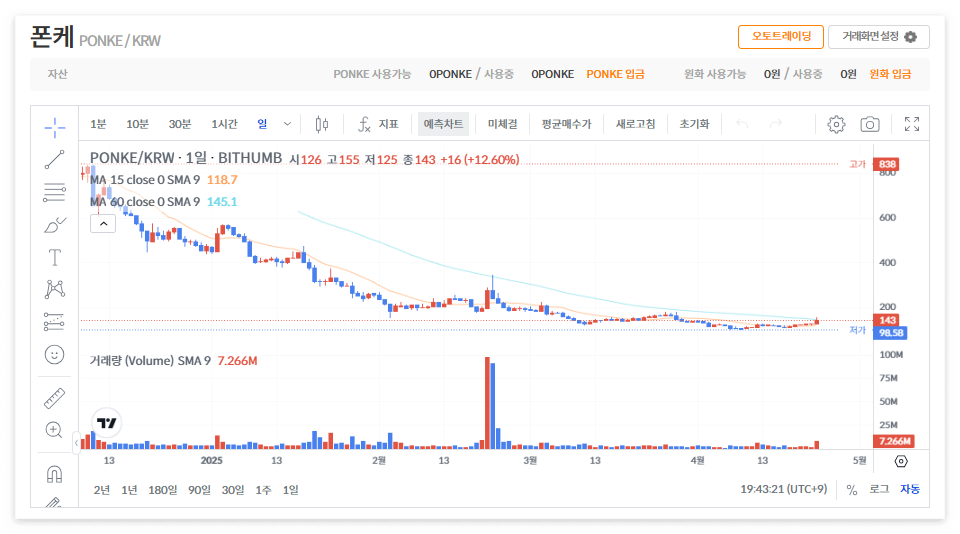Click the undo arrow

coord(742,124)
